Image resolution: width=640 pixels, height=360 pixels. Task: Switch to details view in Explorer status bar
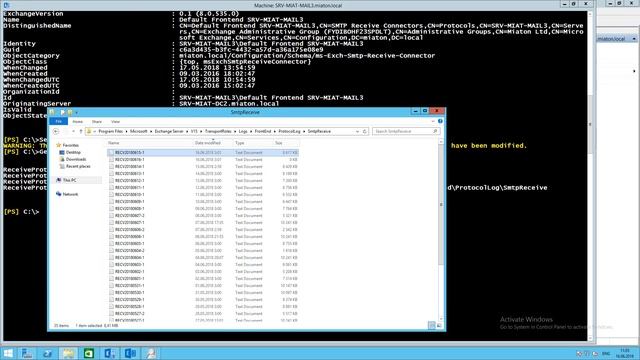point(431,325)
